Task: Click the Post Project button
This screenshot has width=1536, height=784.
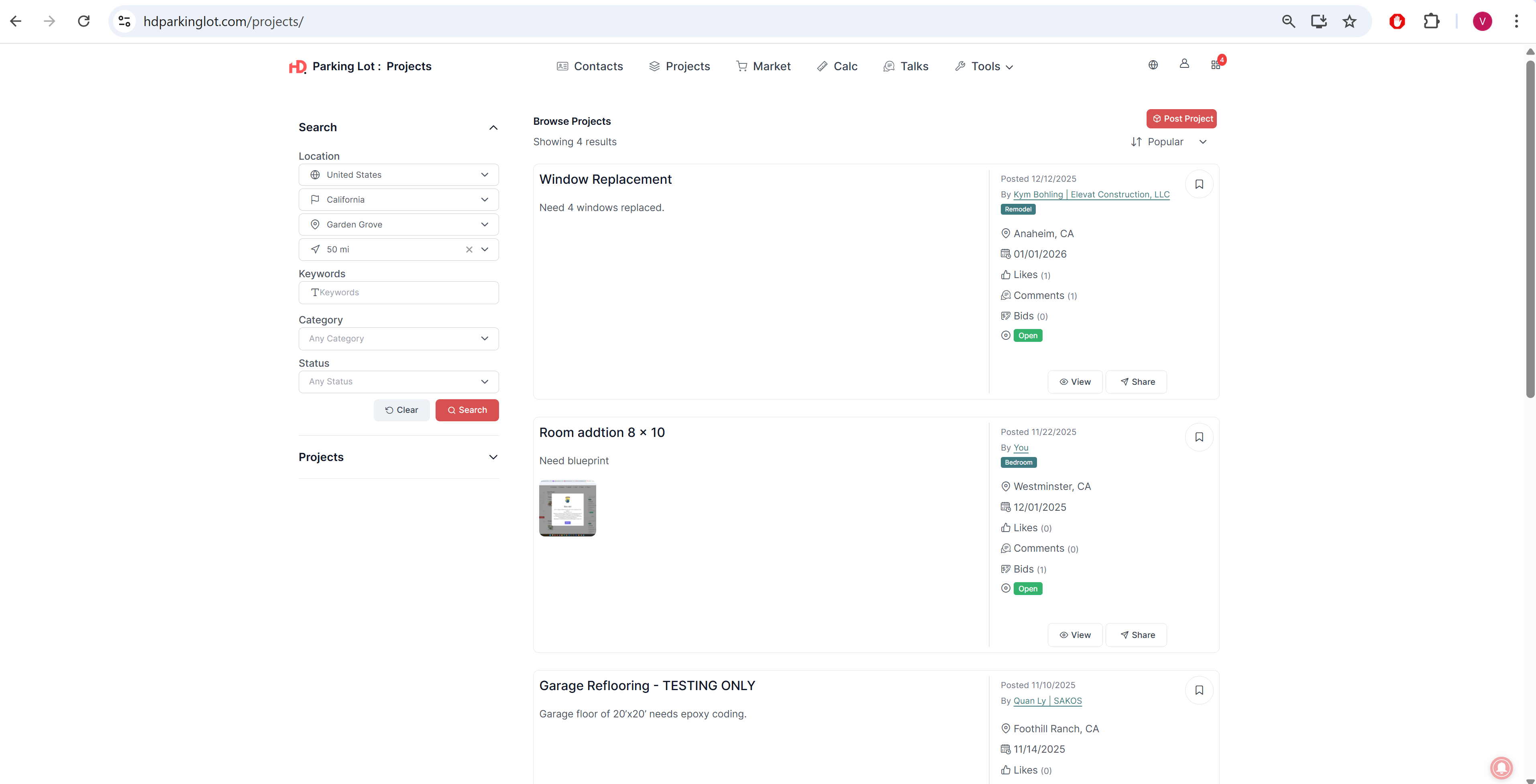Action: 1181,118
